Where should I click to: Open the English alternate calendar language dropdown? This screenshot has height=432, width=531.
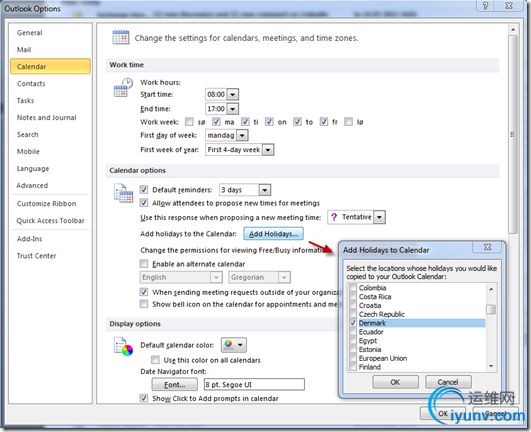click(x=216, y=277)
